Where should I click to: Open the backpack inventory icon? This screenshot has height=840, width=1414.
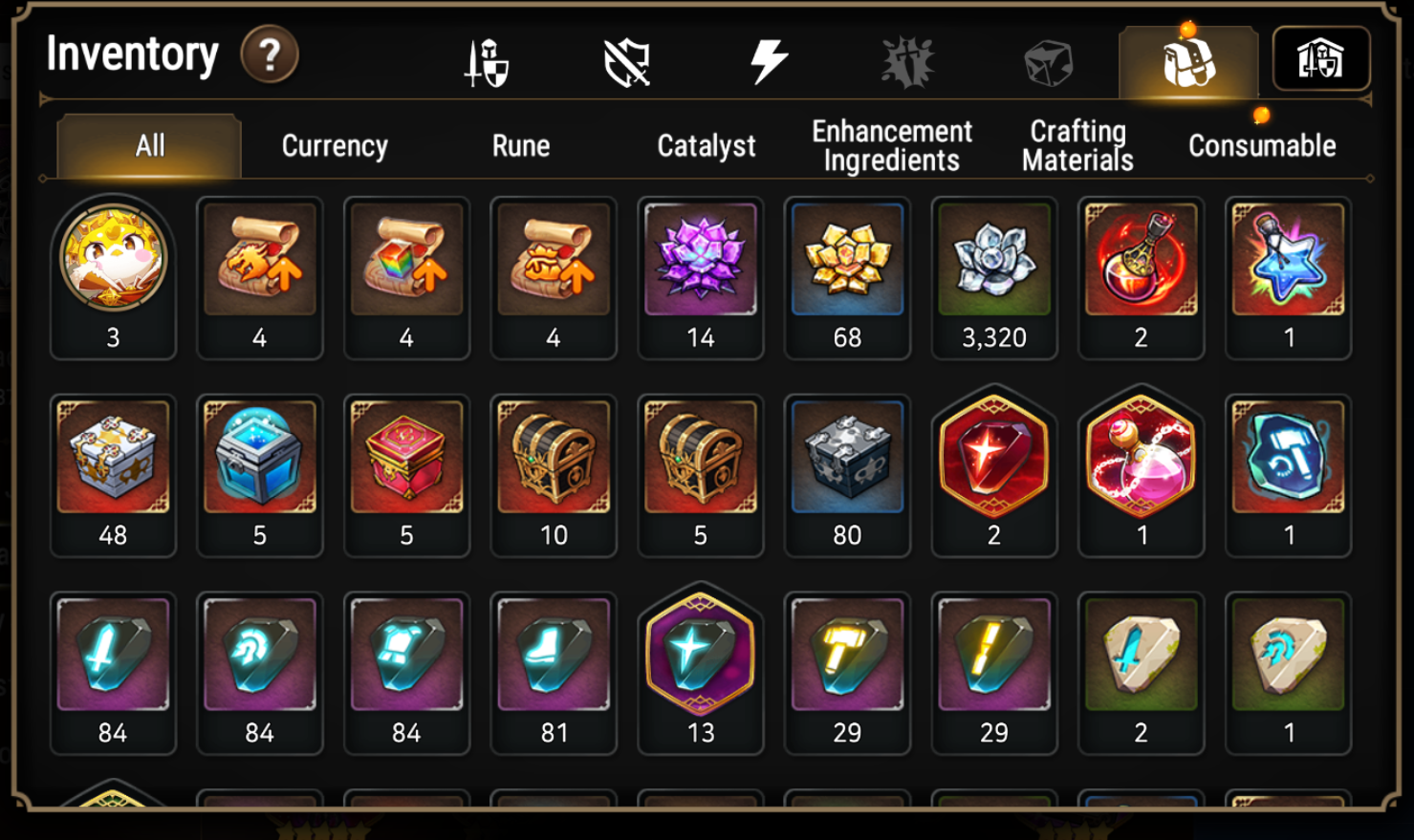[1188, 62]
